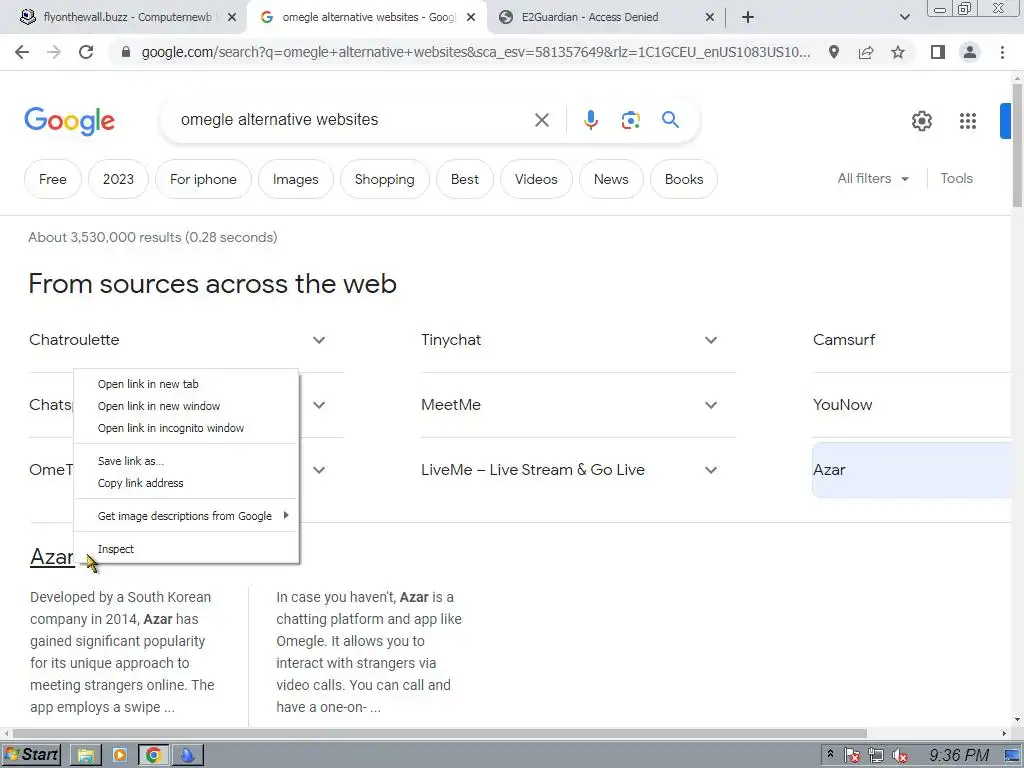Screen dimensions: 1024x768
Task: Expand the OmeTV row chevron
Action: point(319,470)
